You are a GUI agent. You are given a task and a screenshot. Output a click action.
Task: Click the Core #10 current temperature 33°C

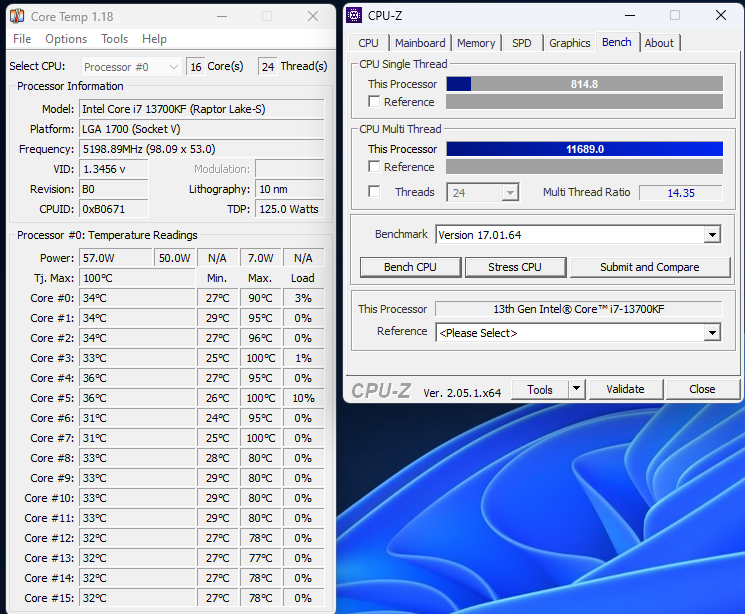click(137, 498)
